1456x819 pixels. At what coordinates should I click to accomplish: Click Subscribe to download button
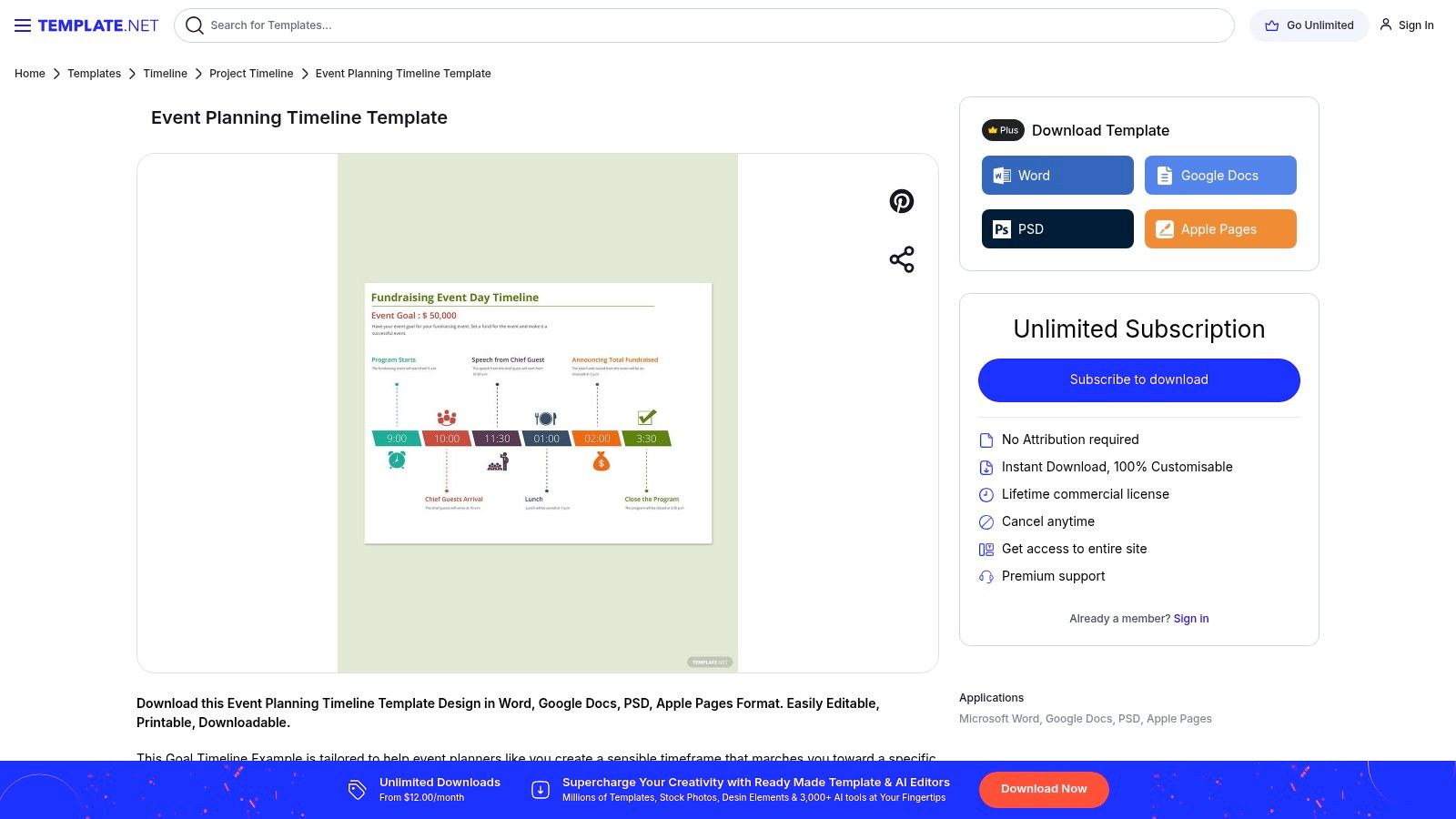point(1139,379)
